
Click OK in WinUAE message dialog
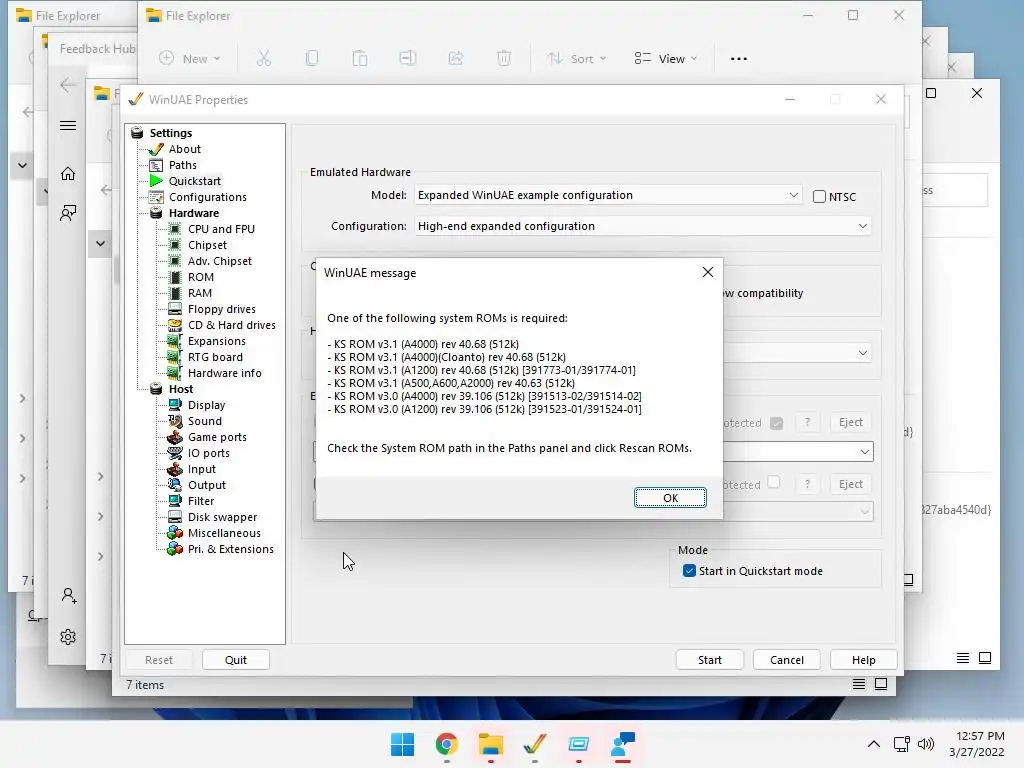click(x=670, y=498)
